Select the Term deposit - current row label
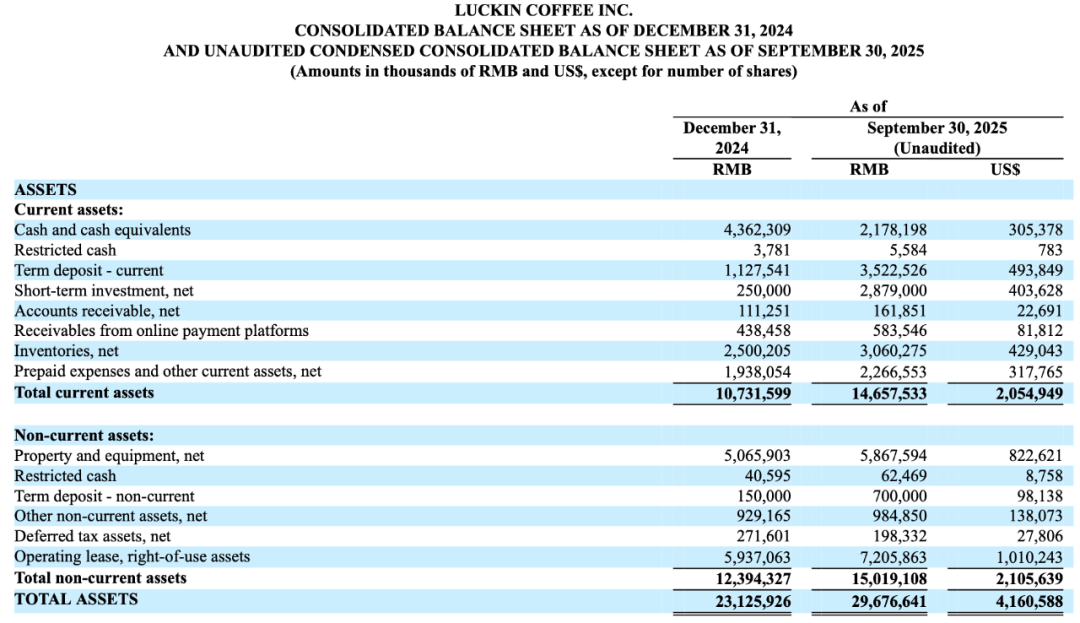Image resolution: width=1080 pixels, height=623 pixels. (89, 270)
